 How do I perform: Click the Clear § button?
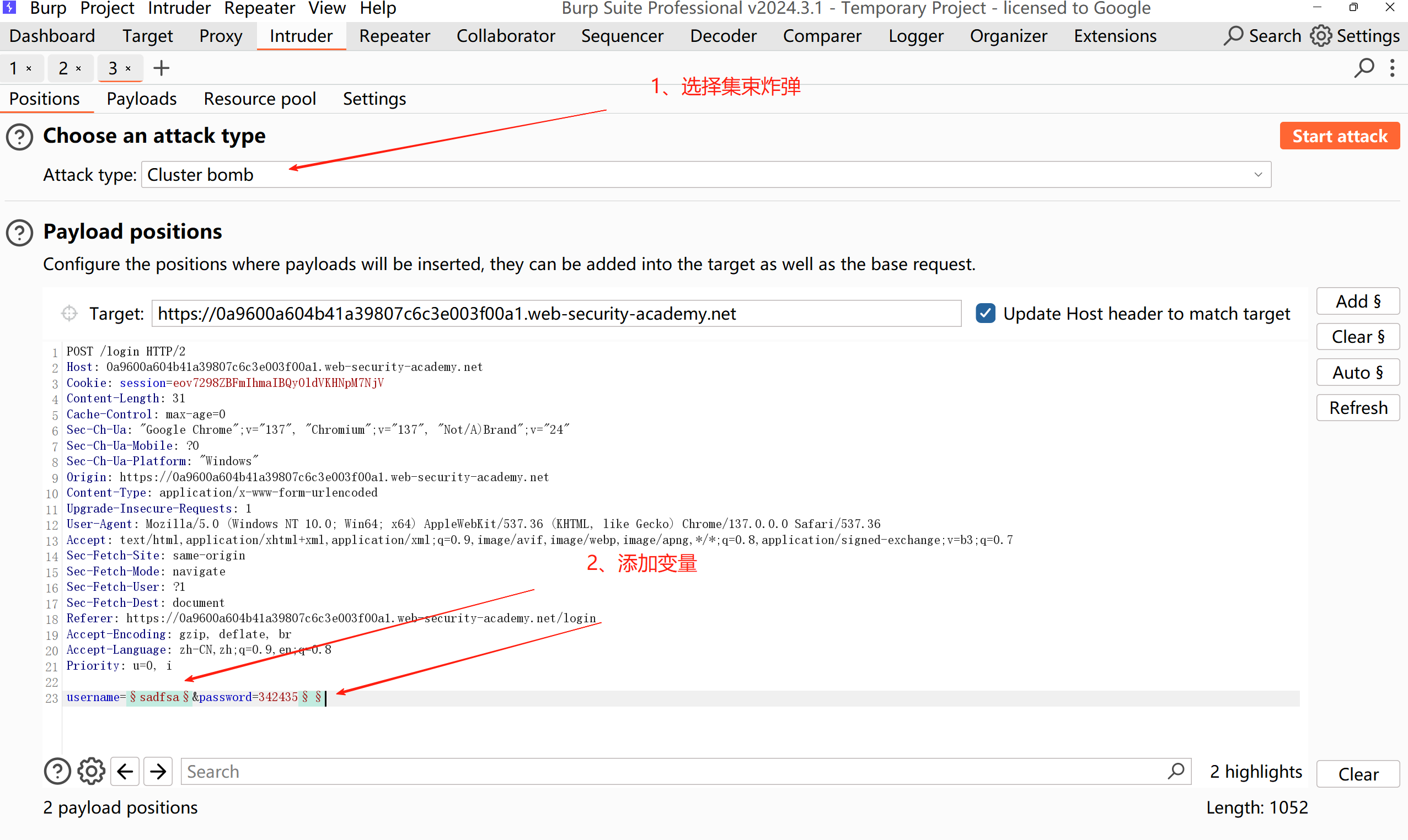[1357, 336]
